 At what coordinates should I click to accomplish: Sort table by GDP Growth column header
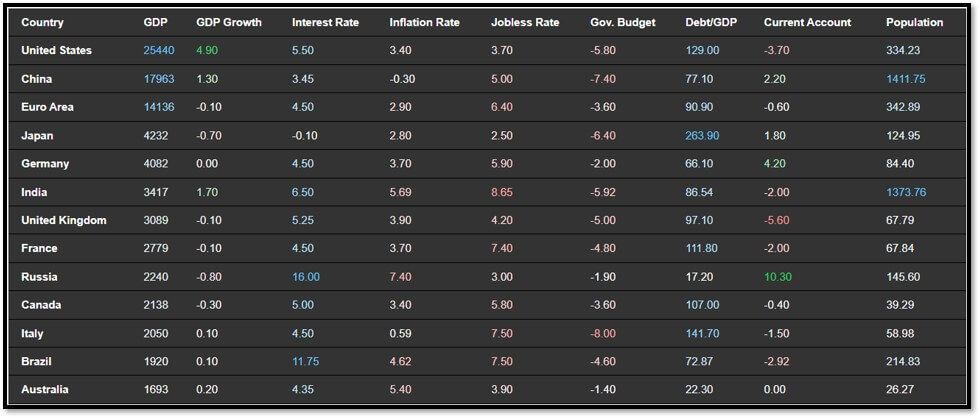229,22
